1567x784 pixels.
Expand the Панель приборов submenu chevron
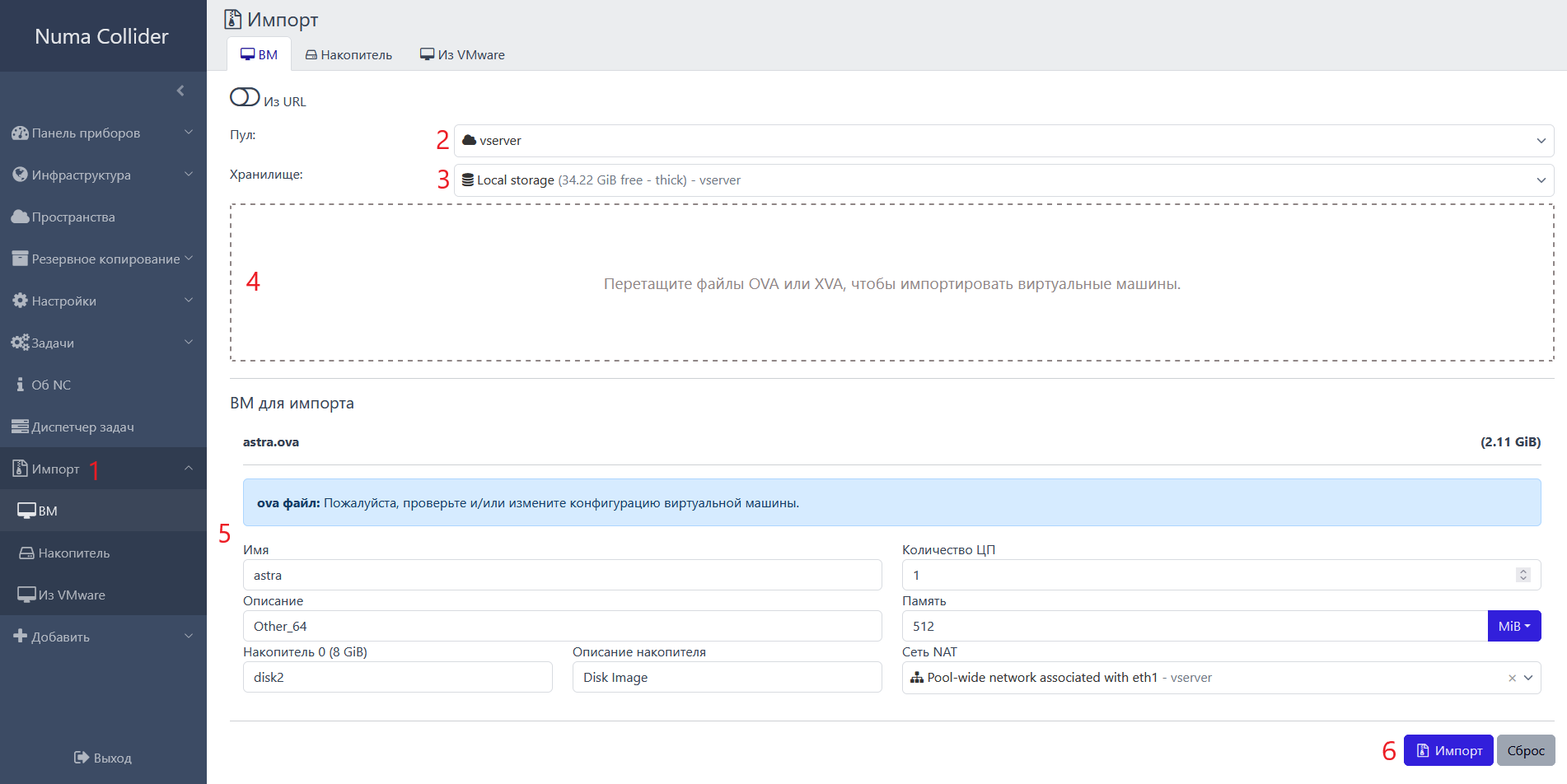point(189,133)
